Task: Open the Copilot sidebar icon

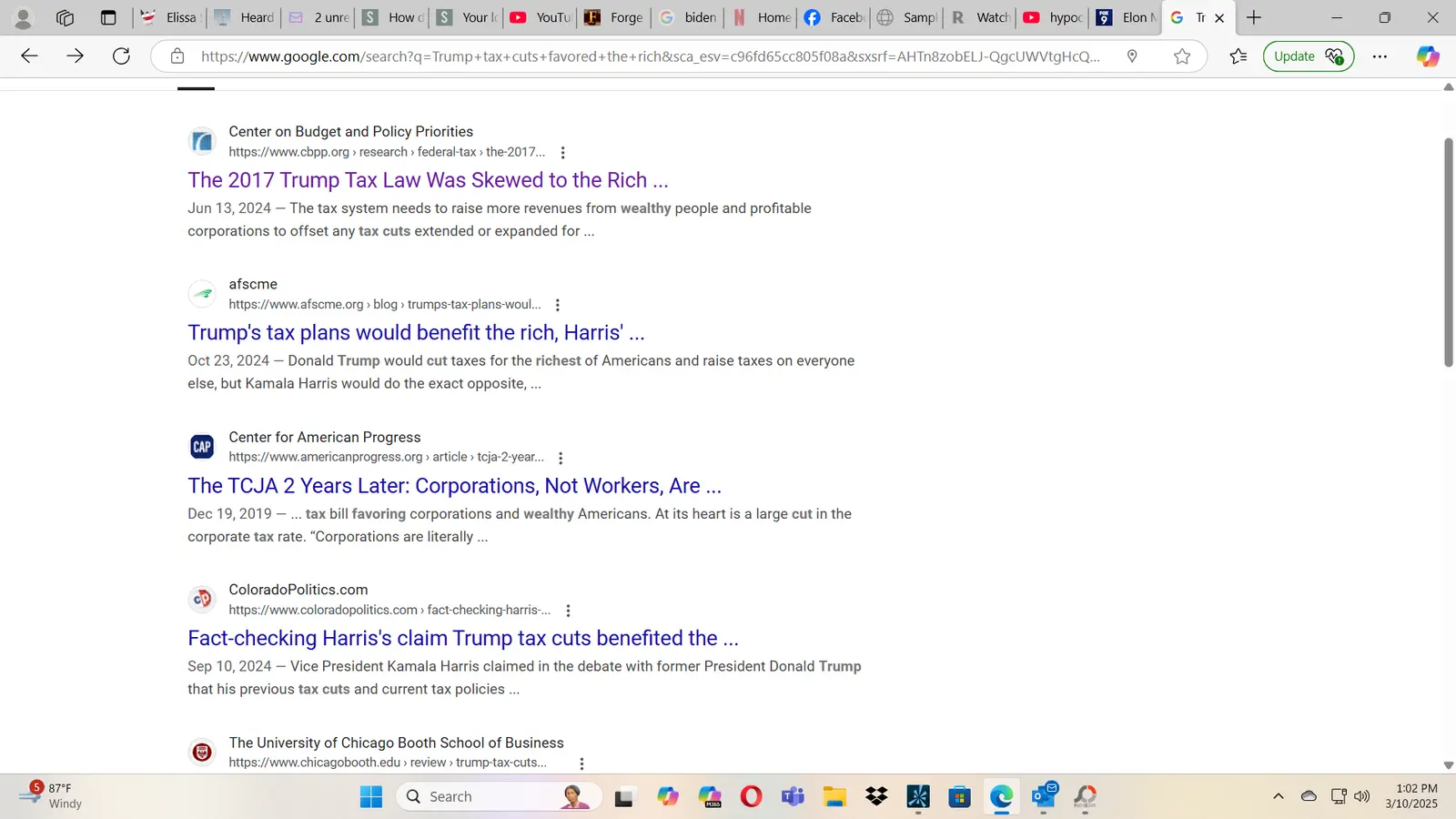Action: tap(1427, 56)
